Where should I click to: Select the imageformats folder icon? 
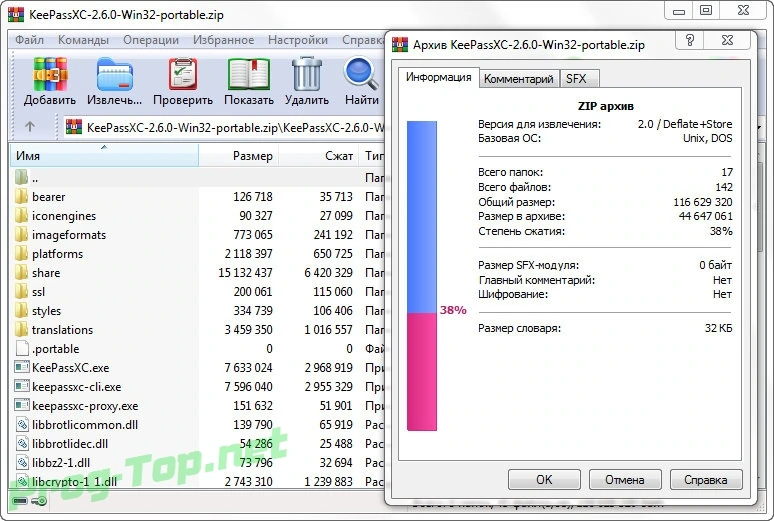pyautogui.click(x=21, y=235)
